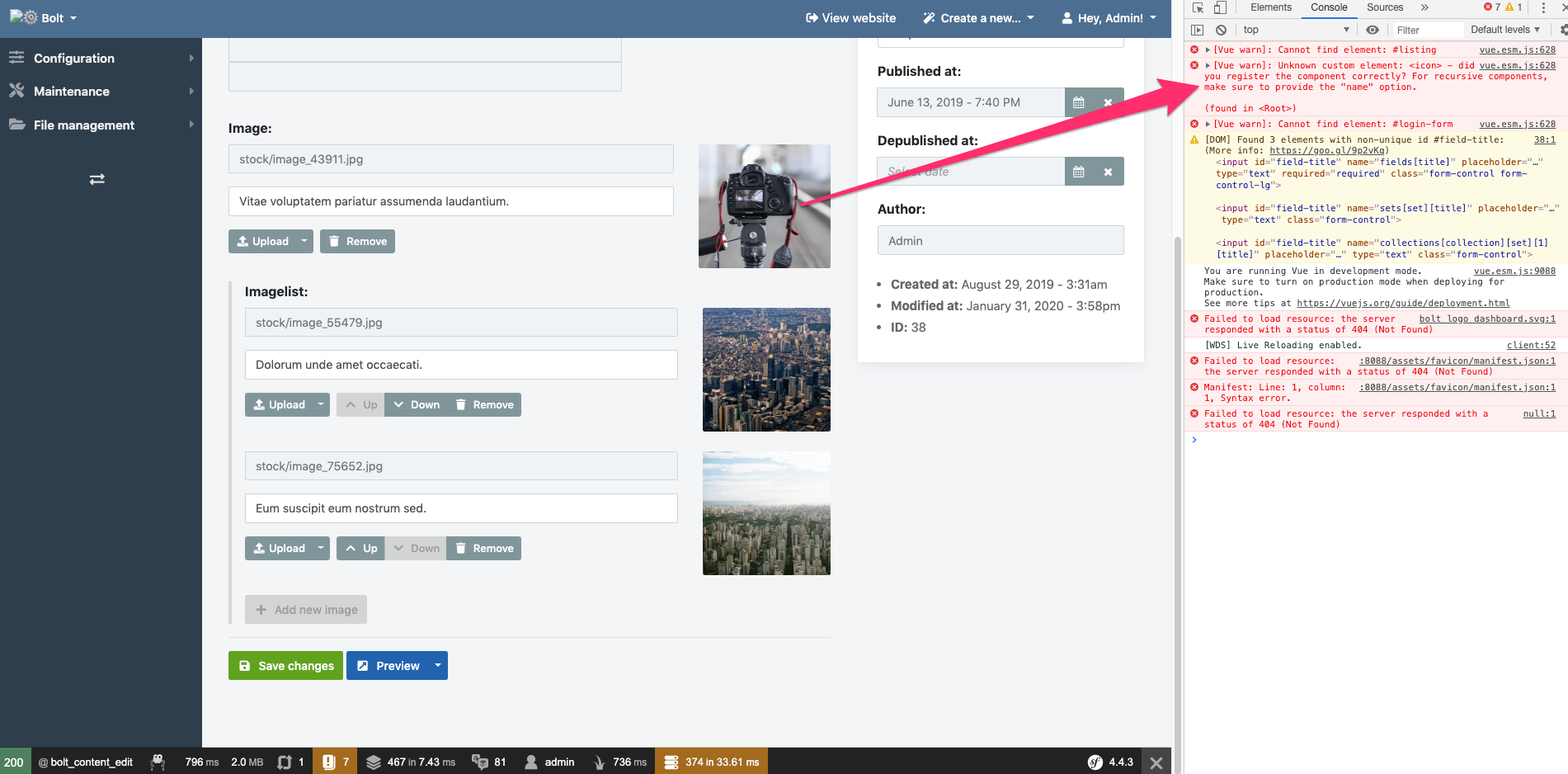Open the 374 database queries panel
The height and width of the screenshot is (774, 1568).
711,762
